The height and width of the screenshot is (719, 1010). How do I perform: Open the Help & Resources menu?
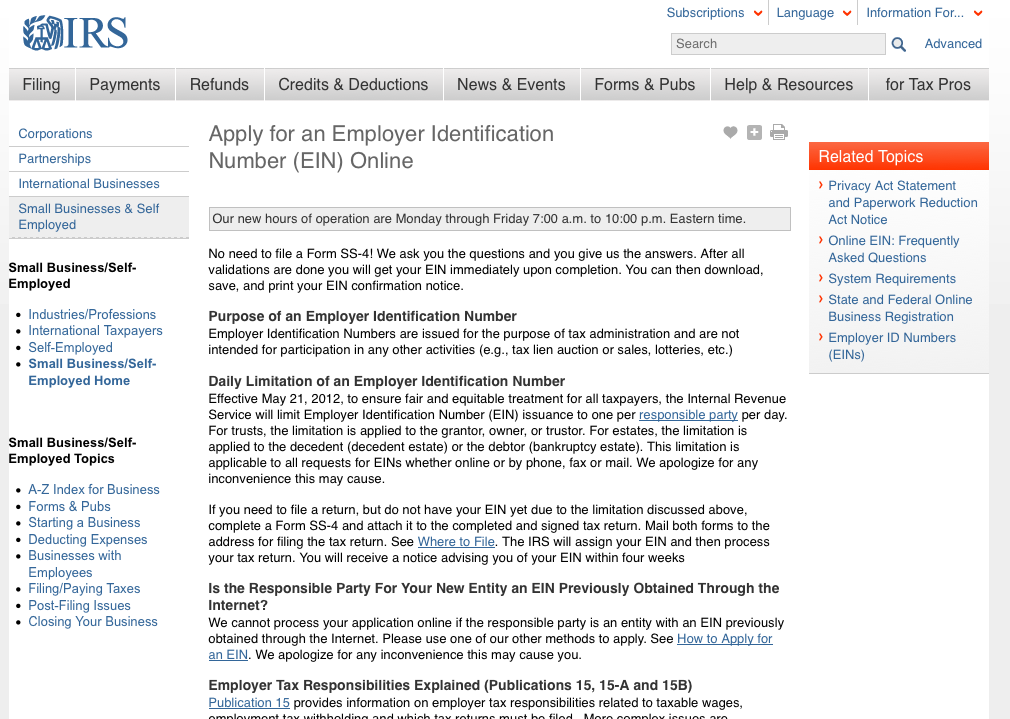pyautogui.click(x=789, y=85)
